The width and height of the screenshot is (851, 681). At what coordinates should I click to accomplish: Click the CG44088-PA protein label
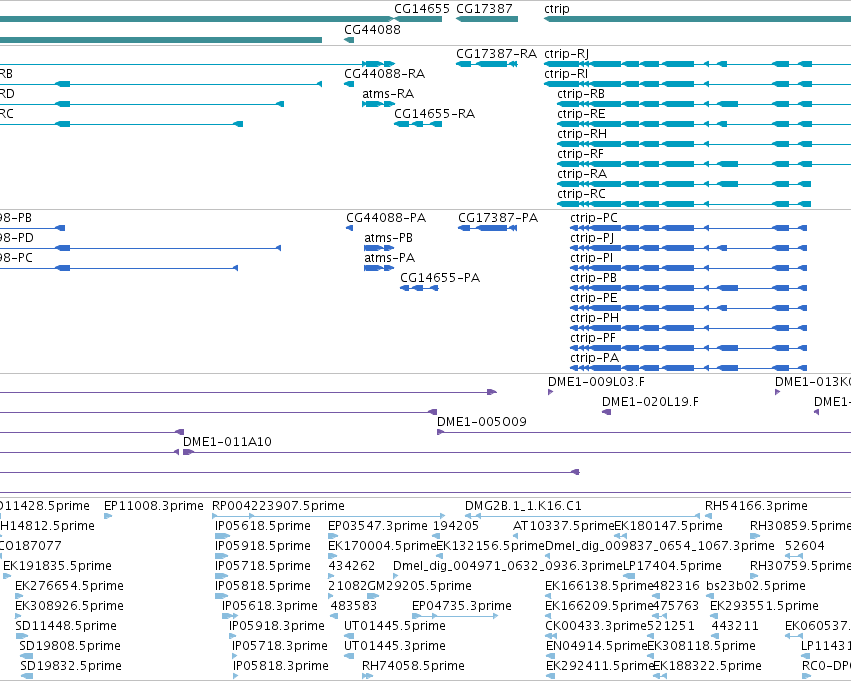point(386,218)
